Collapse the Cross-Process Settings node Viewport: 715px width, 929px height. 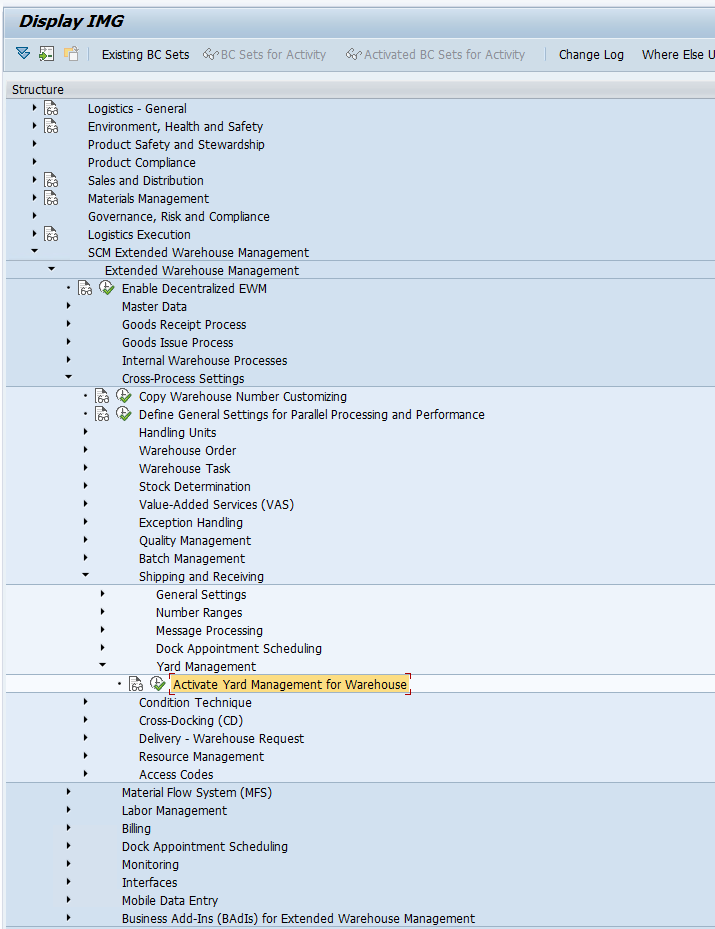click(69, 377)
